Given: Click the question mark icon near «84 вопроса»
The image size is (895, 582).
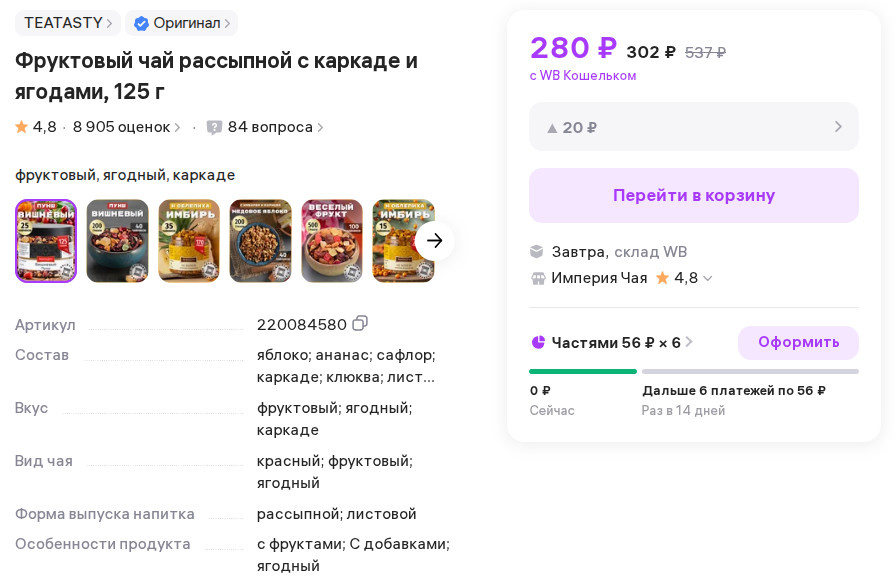Looking at the screenshot, I should tap(214, 127).
